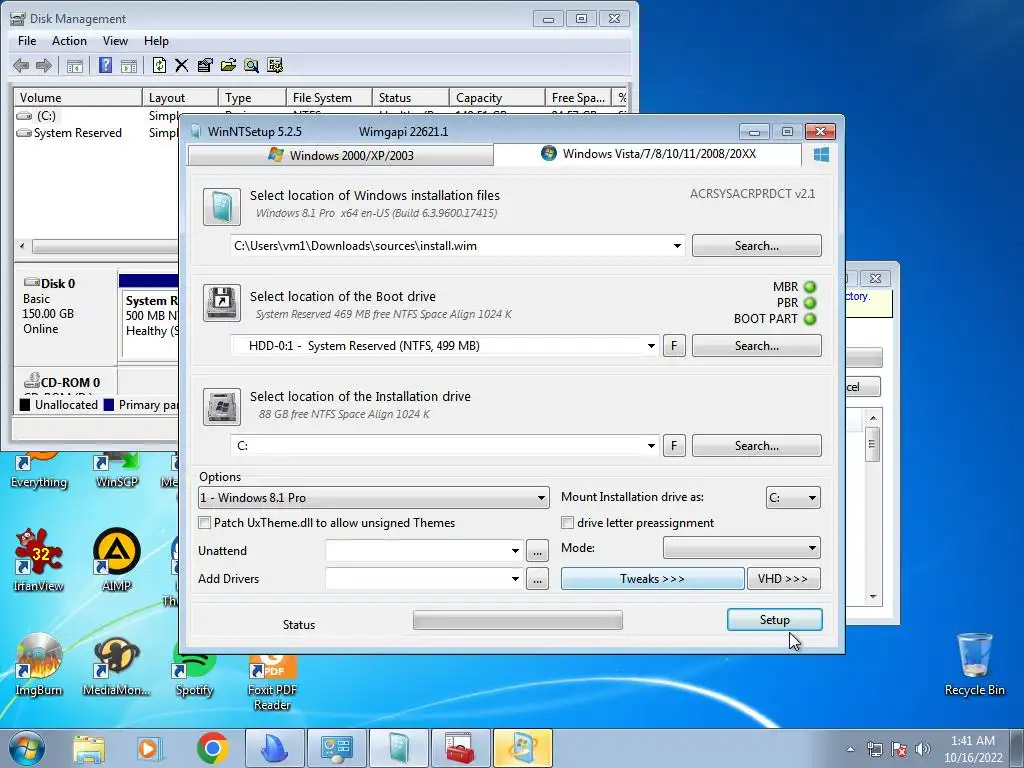Expand the Add Drivers dropdown

pyautogui.click(x=515, y=579)
